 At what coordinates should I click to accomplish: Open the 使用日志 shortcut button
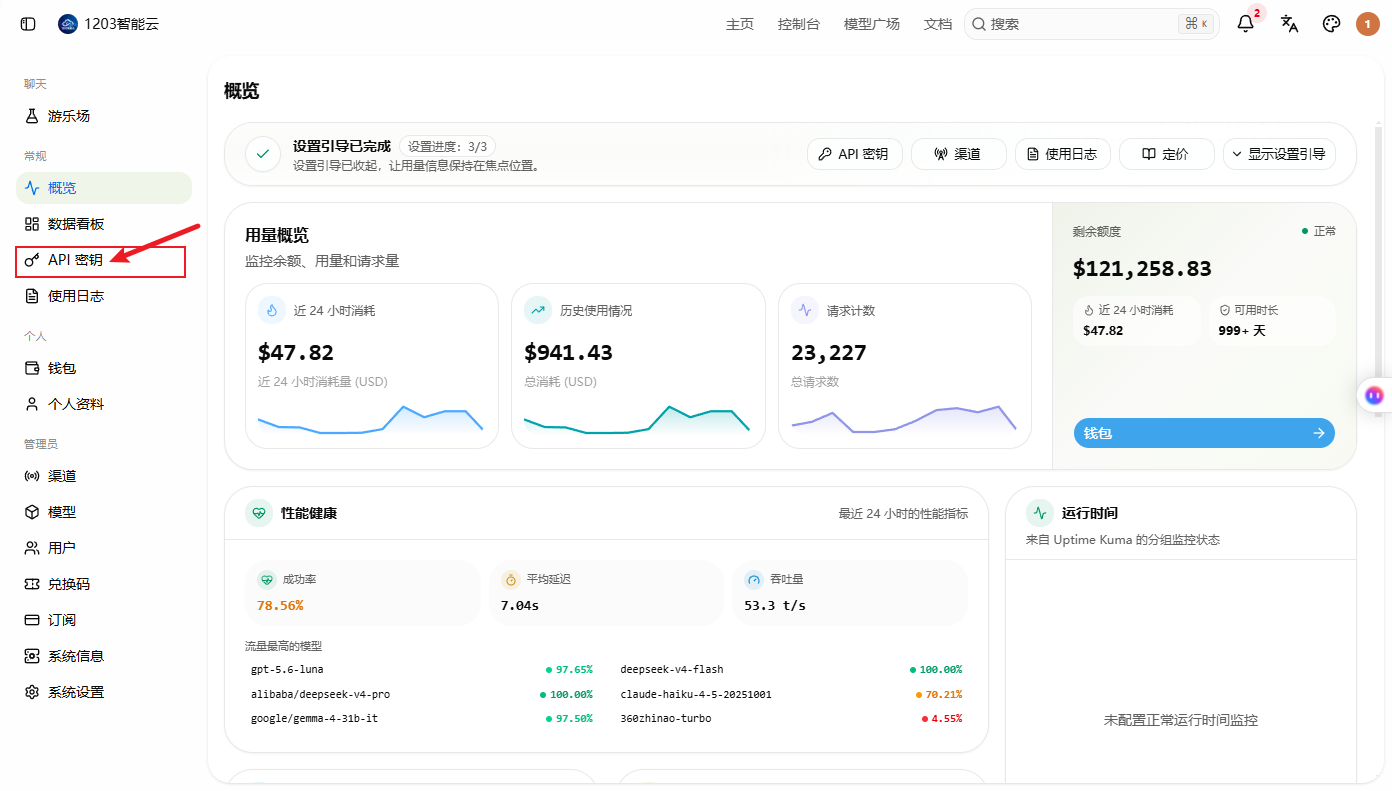click(x=1063, y=154)
